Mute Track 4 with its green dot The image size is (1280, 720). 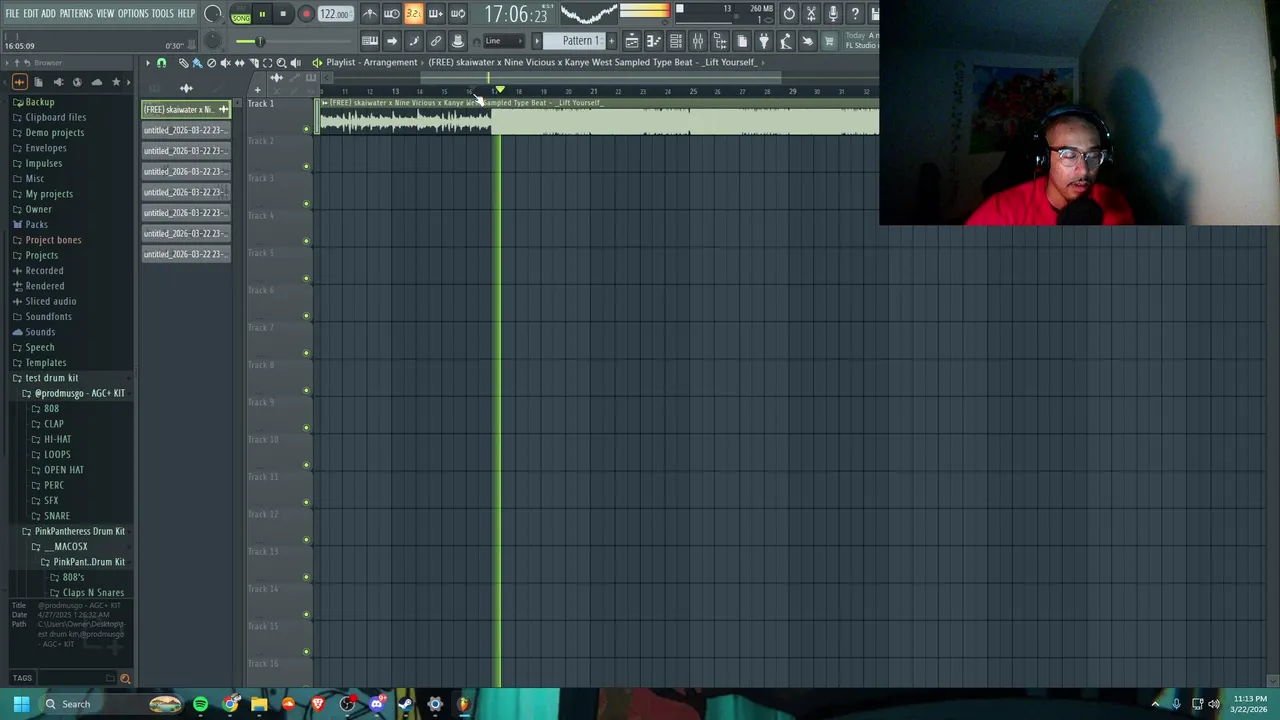pyautogui.click(x=307, y=241)
